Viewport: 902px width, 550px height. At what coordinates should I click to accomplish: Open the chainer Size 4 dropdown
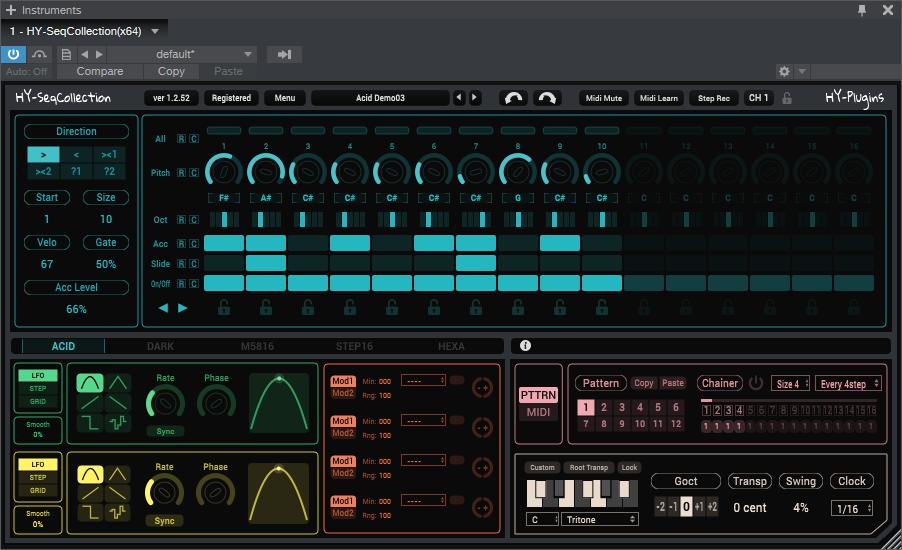click(x=790, y=384)
